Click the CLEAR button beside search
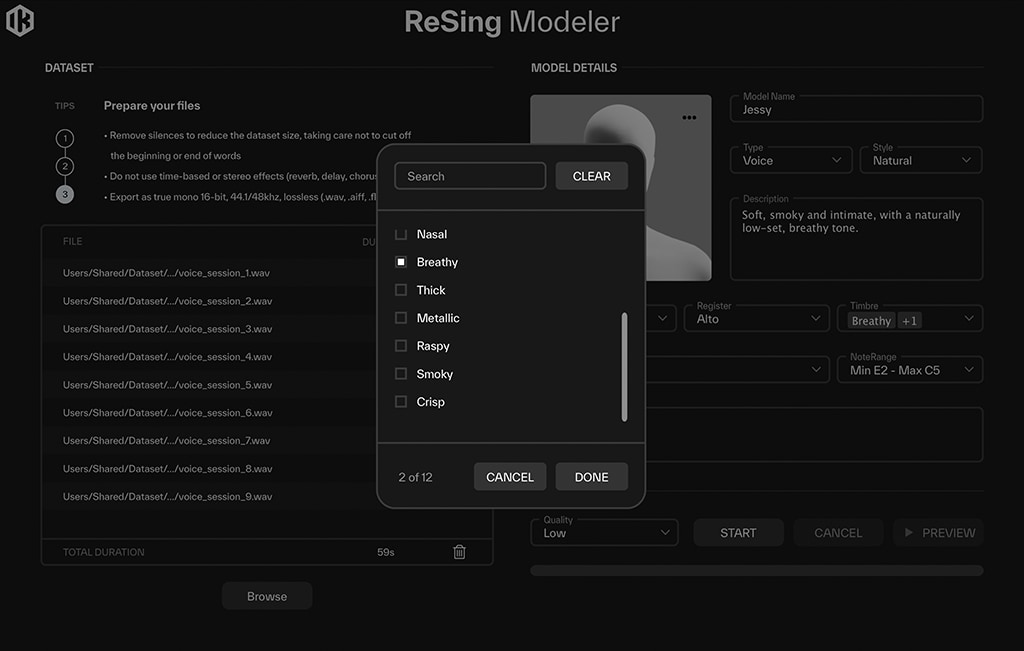1024x651 pixels. [592, 176]
